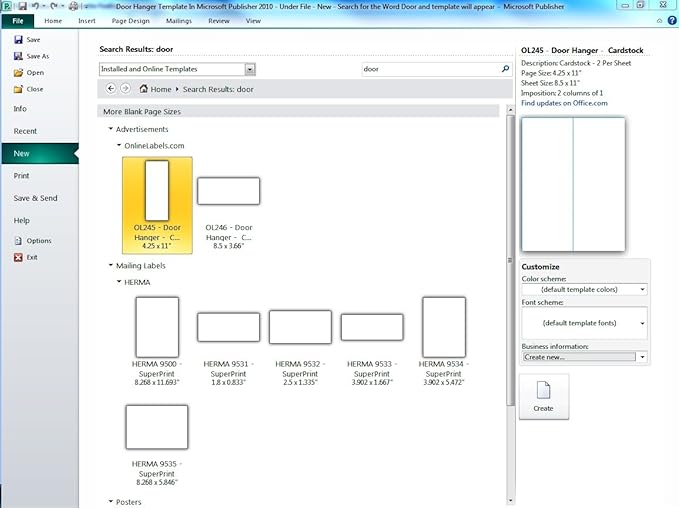Go back with the left arrow button

(x=111, y=89)
